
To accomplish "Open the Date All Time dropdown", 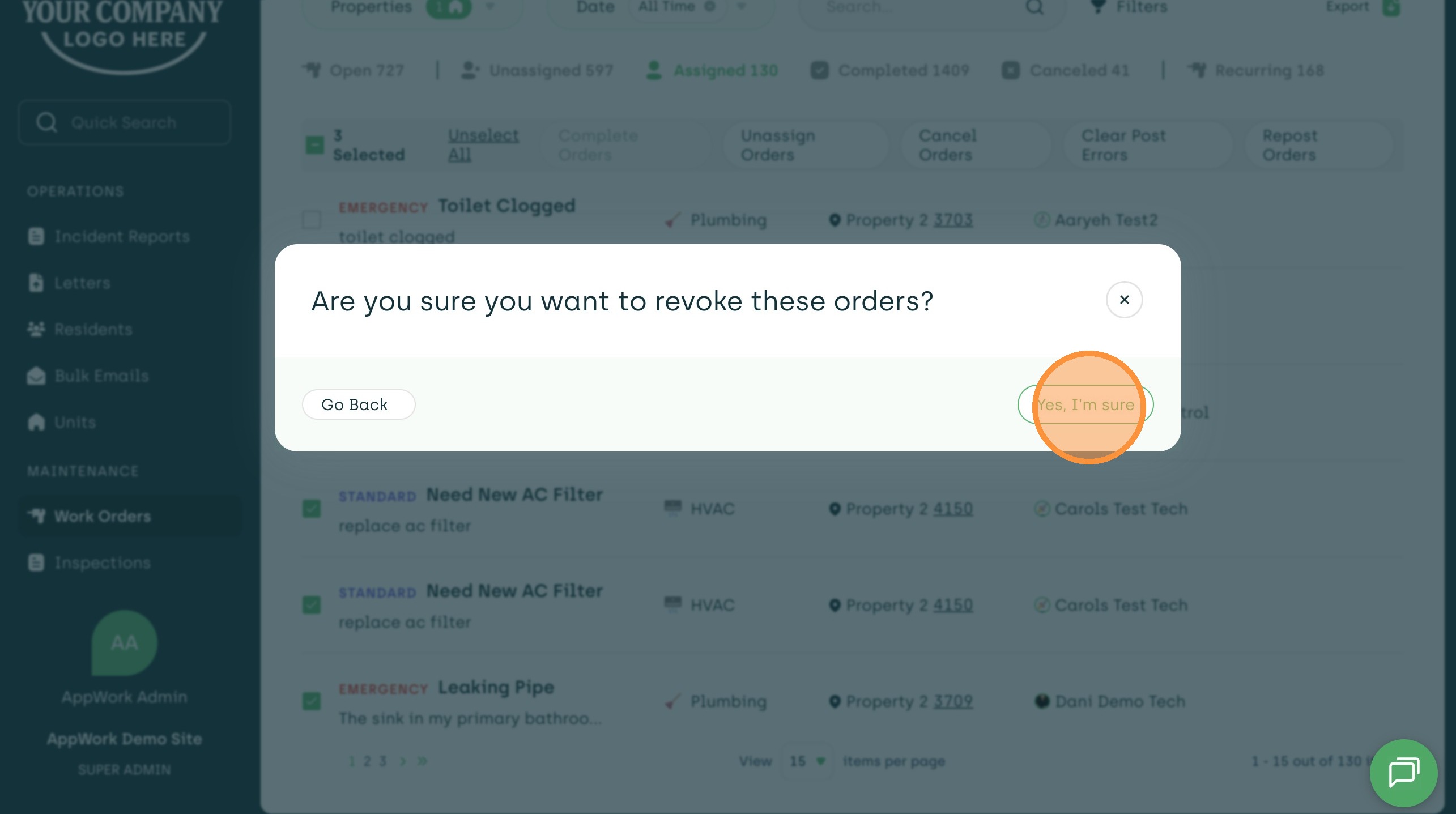I will [x=741, y=7].
